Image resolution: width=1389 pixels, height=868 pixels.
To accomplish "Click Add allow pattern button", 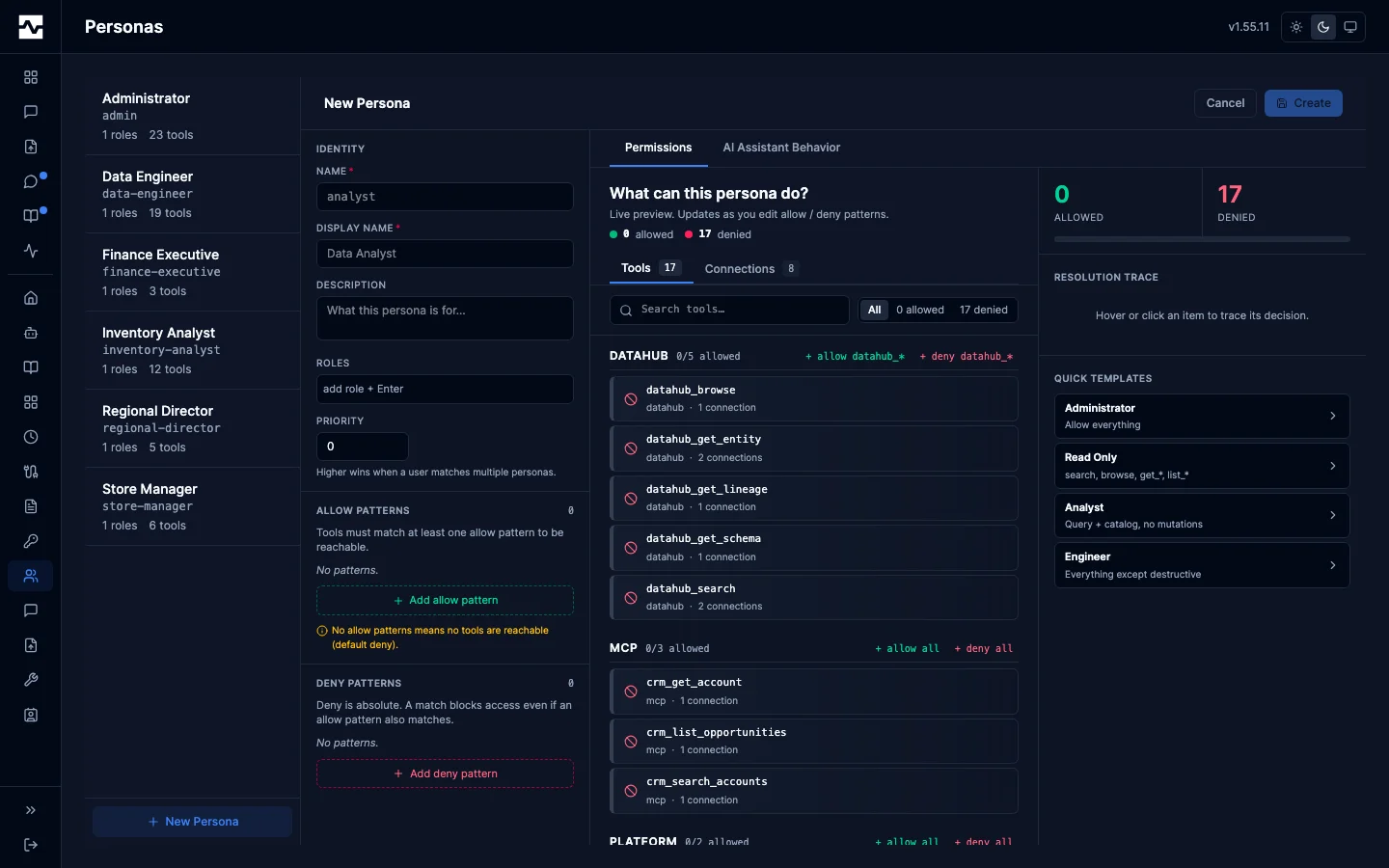I will coord(445,600).
